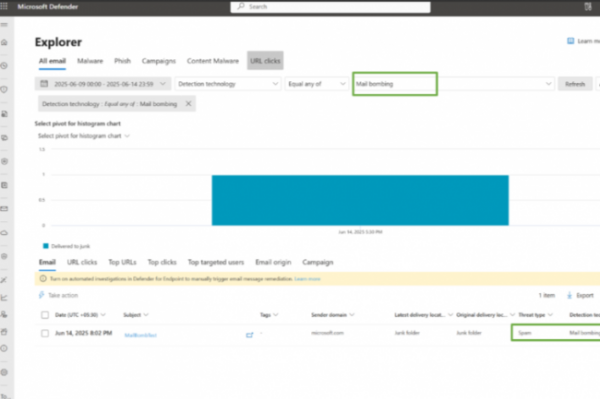Open the settings gear in the sidebar
Image resolution: width=600 pixels, height=399 pixels.
point(4,372)
